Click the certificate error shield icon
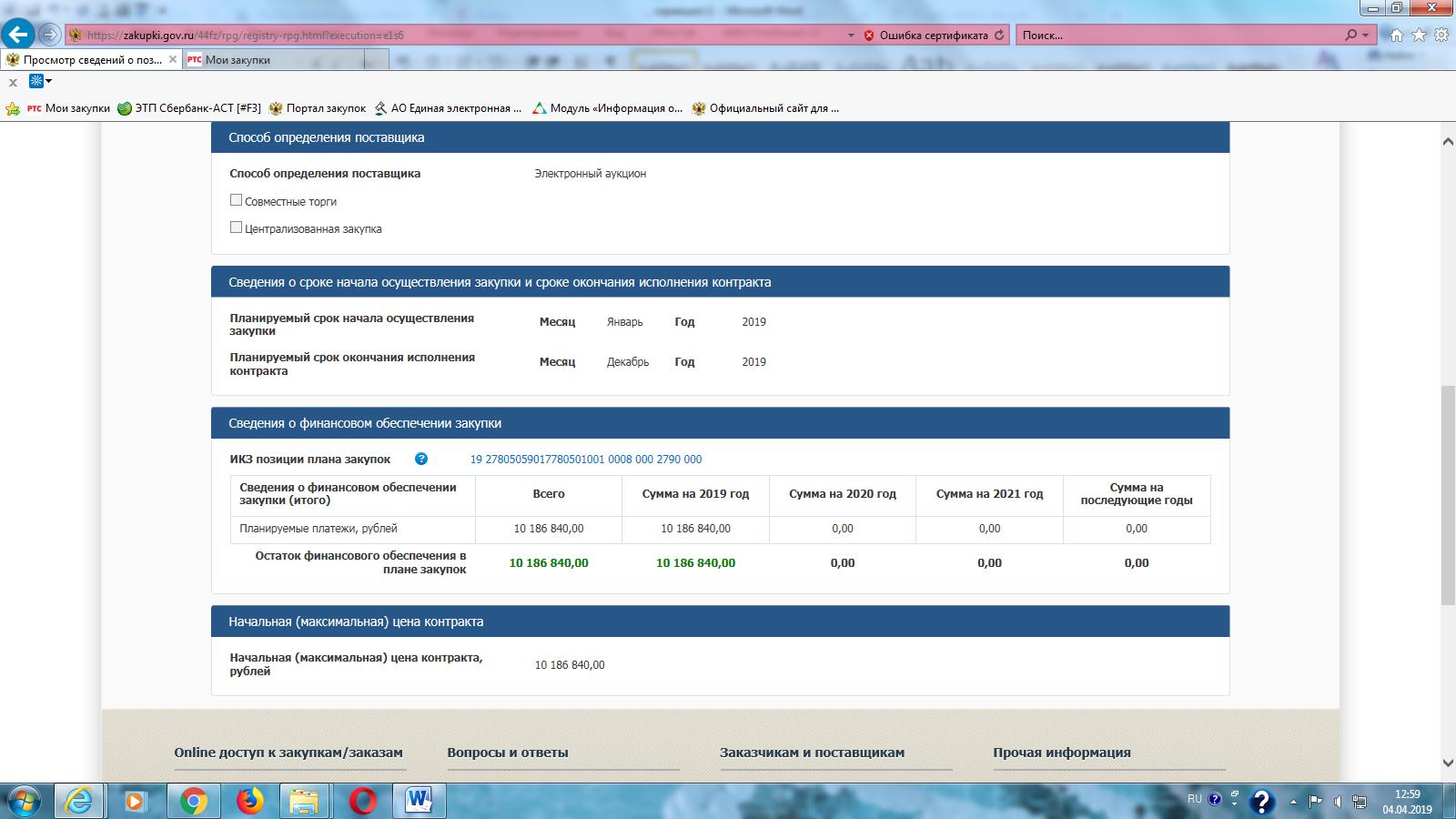Image resolution: width=1456 pixels, height=819 pixels. [x=869, y=35]
